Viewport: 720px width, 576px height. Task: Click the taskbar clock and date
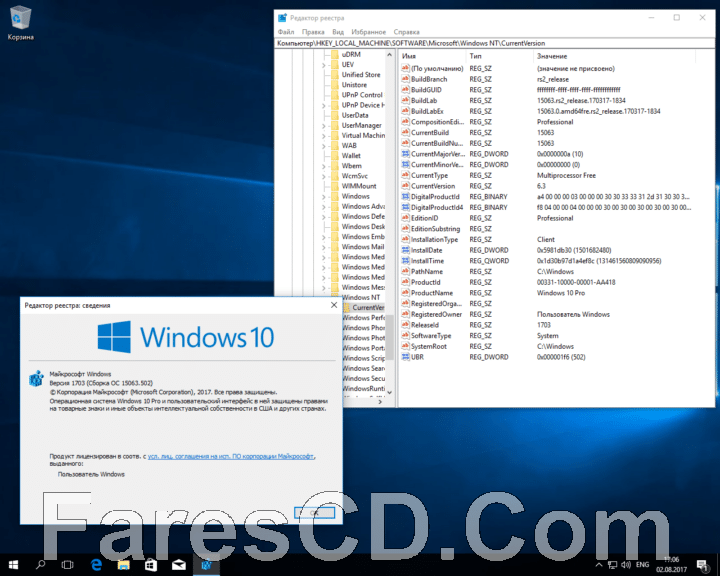(671, 565)
